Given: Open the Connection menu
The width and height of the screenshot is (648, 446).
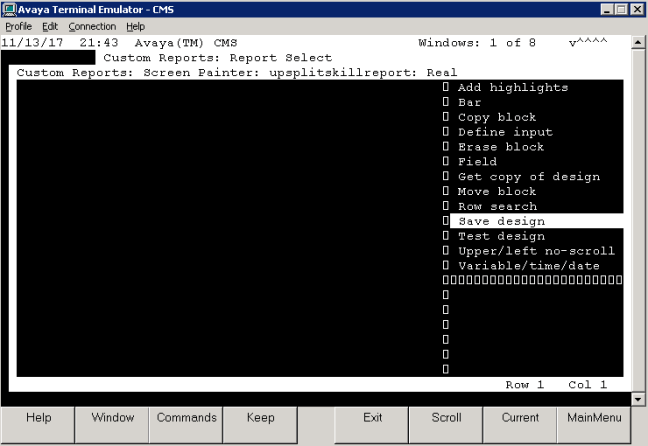Looking at the screenshot, I should pos(92,26).
